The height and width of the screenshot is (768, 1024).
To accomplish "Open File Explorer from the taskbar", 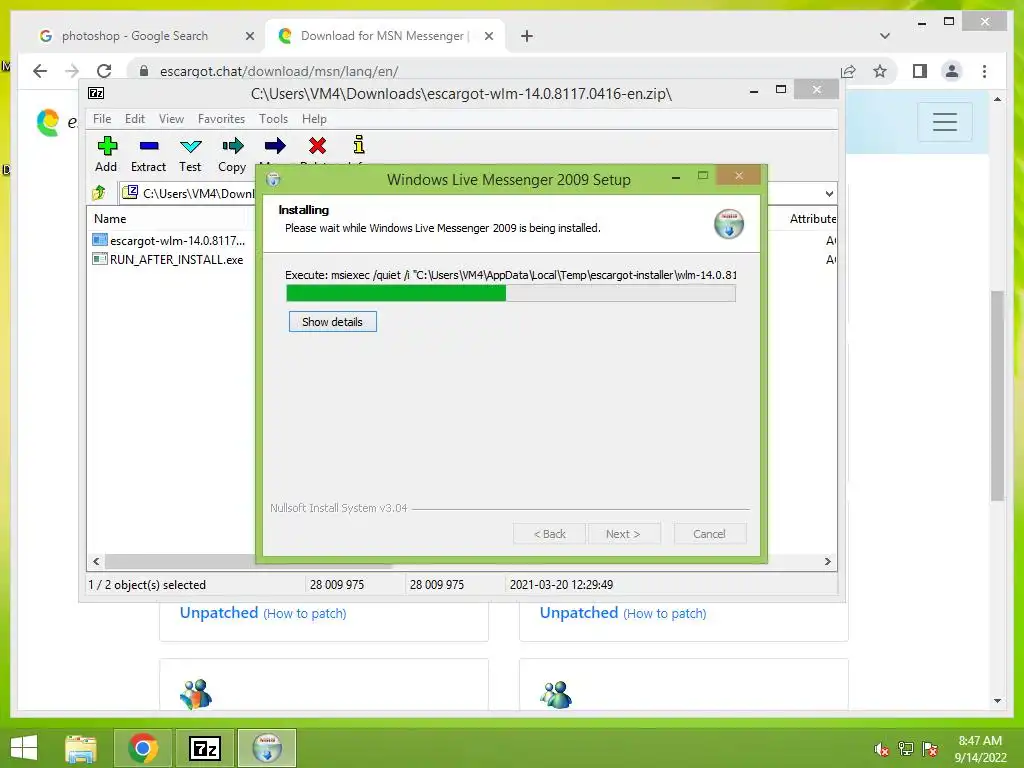I will (81, 748).
